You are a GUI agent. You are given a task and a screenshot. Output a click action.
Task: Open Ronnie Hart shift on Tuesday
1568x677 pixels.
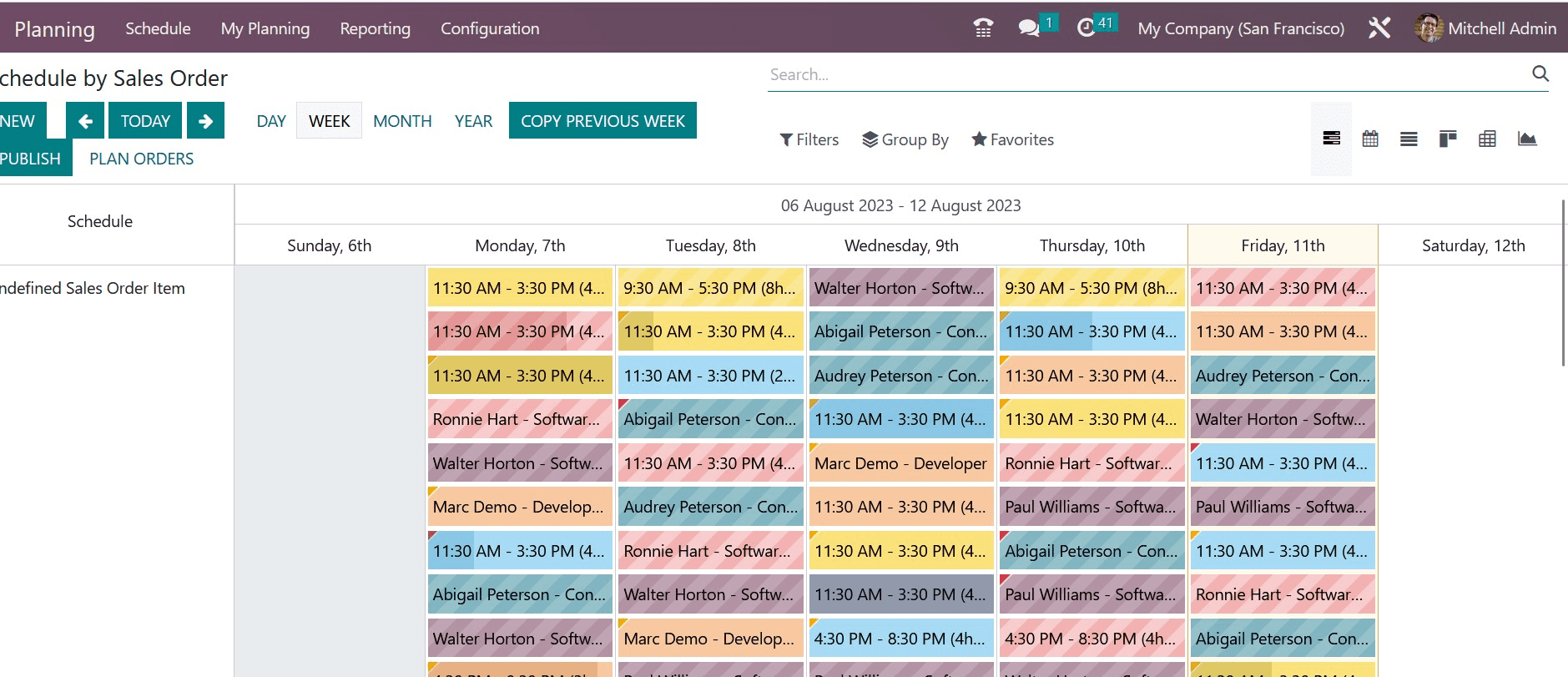point(711,551)
